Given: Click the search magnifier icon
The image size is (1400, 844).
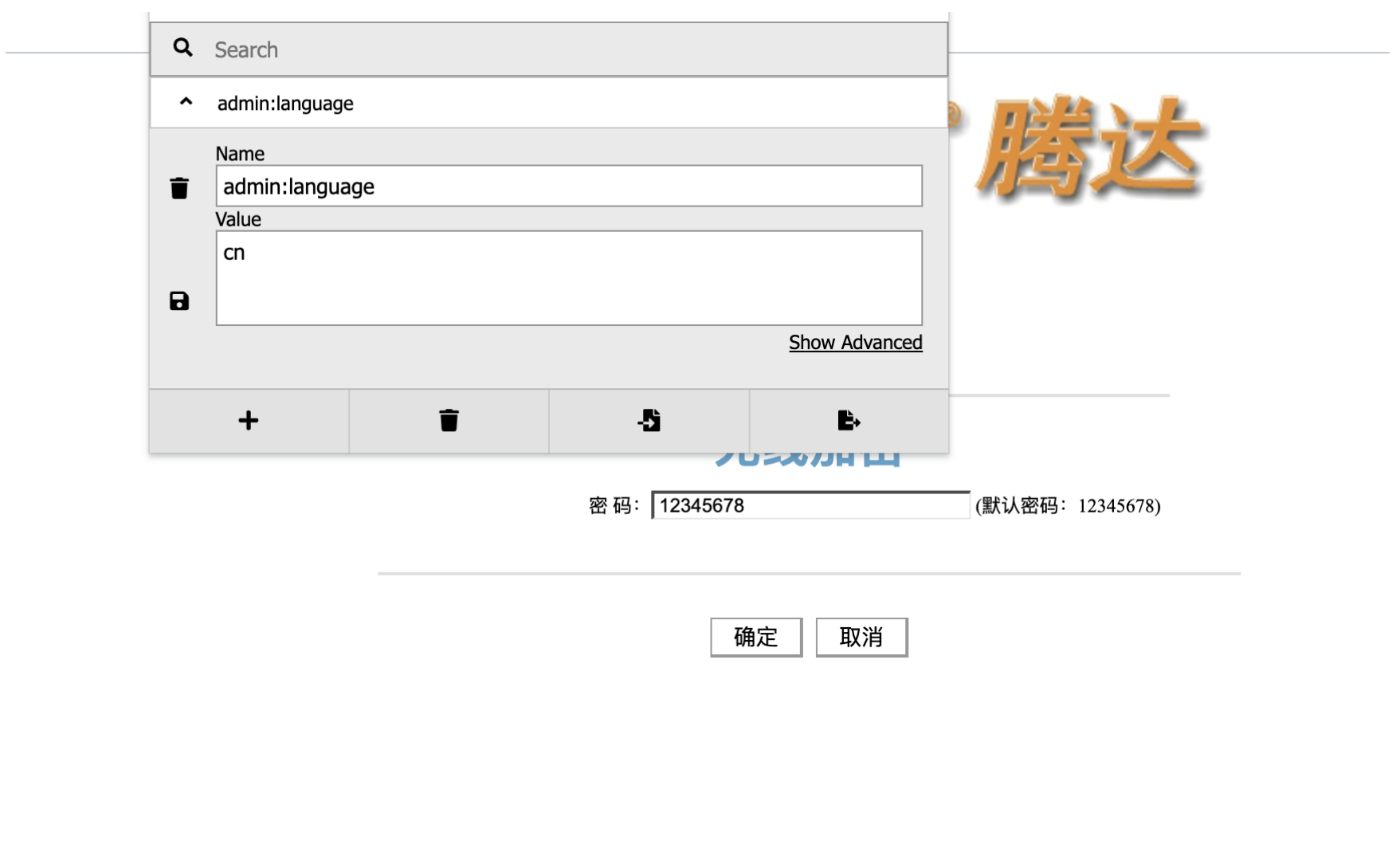Looking at the screenshot, I should click(182, 48).
